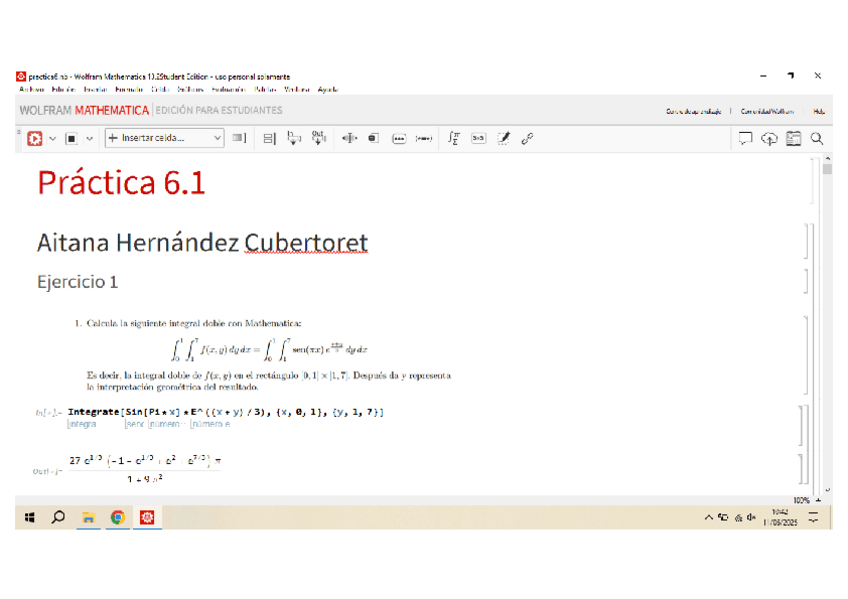Click the Abort evaluation stop icon

coord(71,138)
